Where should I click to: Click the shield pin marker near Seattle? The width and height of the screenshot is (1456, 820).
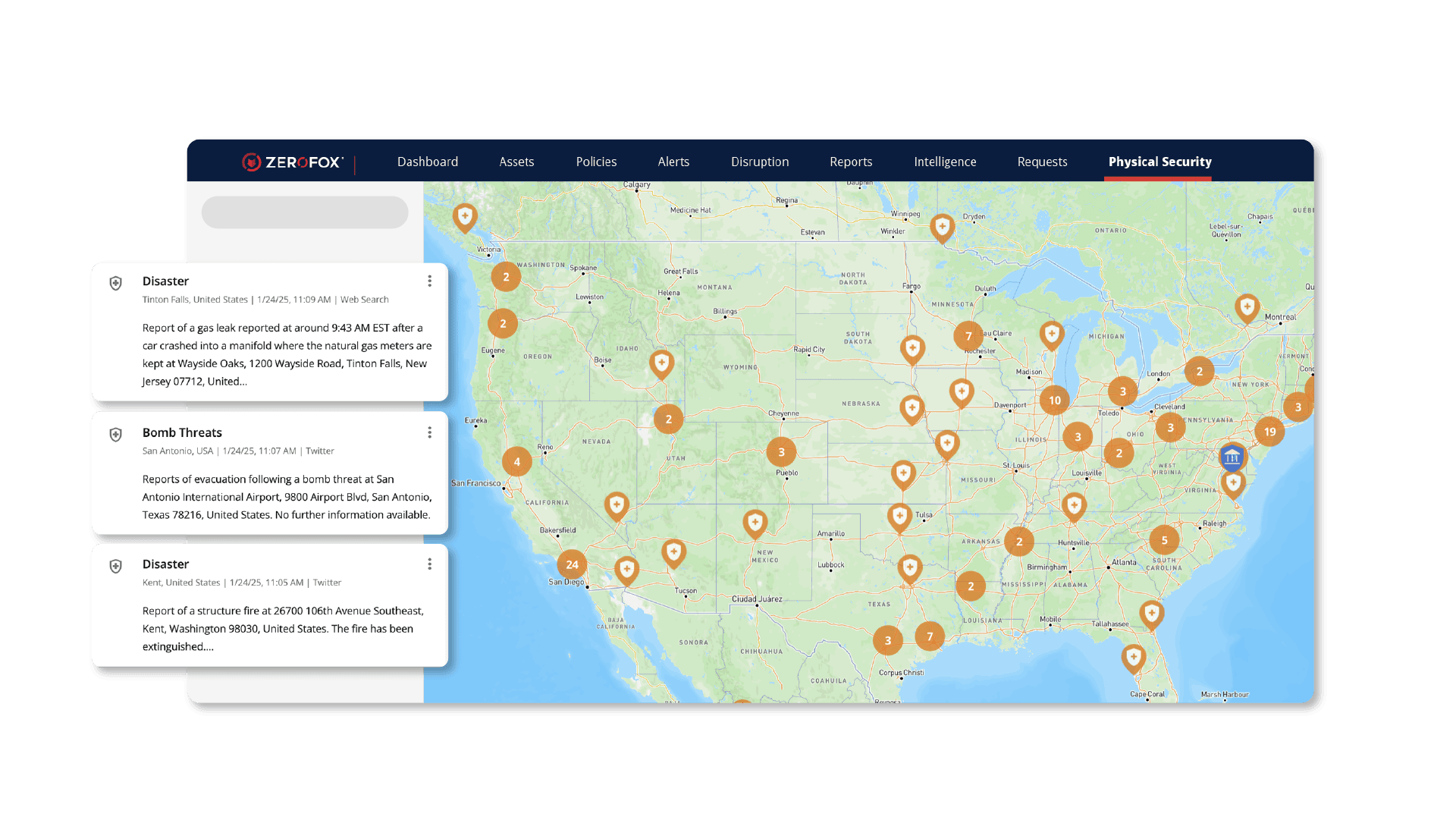(464, 217)
